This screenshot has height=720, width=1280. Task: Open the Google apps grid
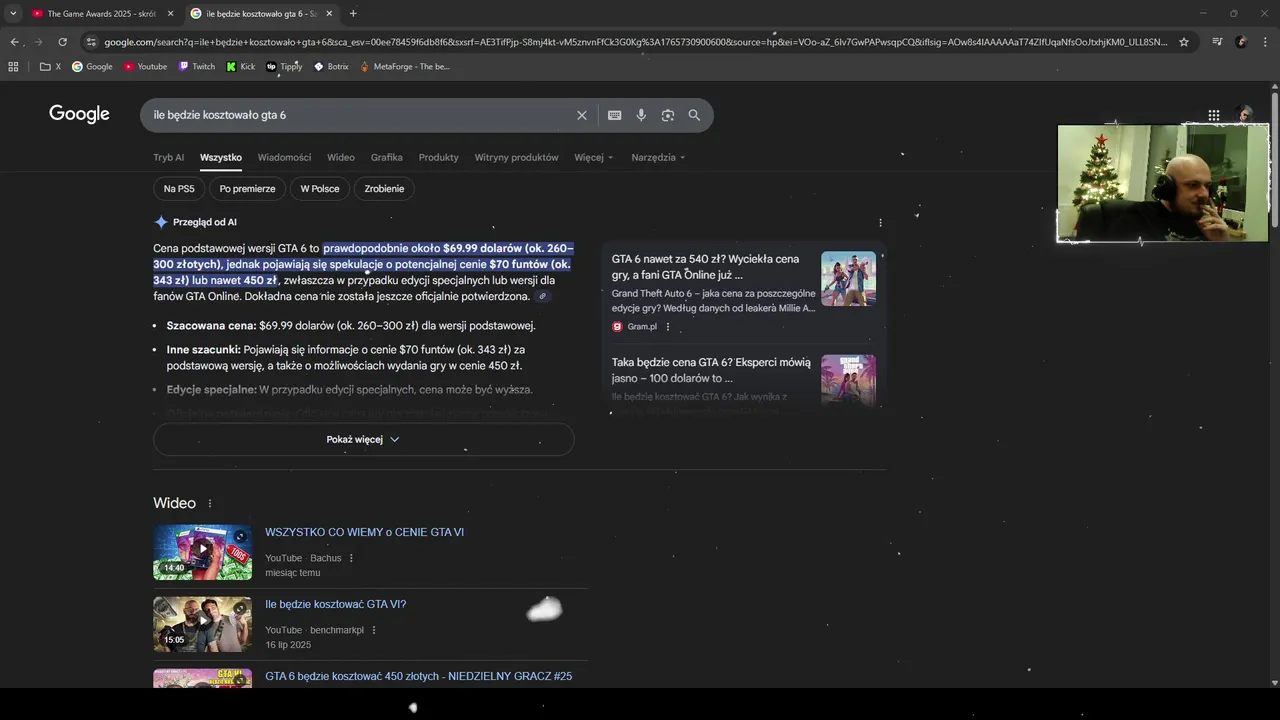click(x=1213, y=115)
